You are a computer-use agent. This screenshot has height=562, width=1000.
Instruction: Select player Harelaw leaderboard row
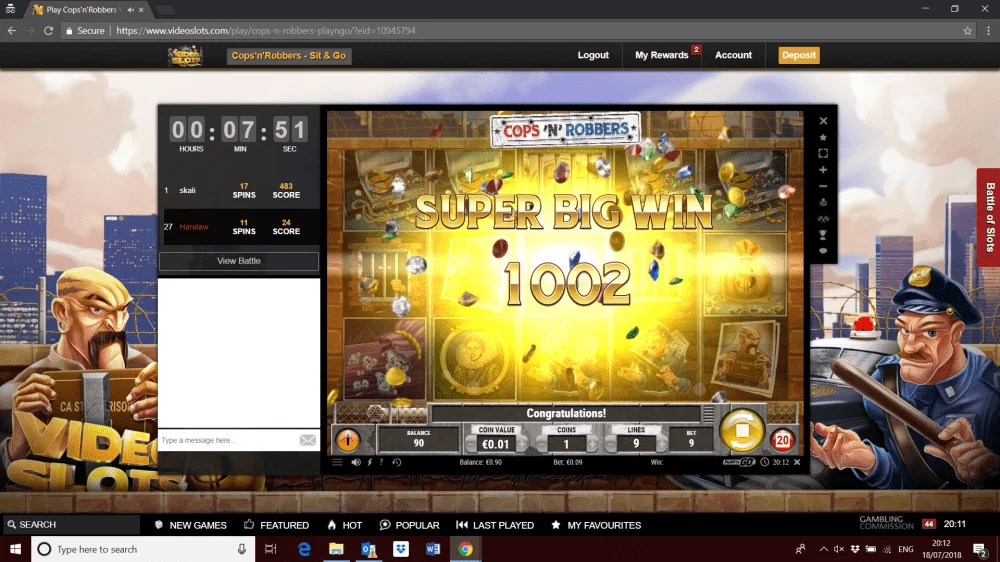click(x=240, y=226)
